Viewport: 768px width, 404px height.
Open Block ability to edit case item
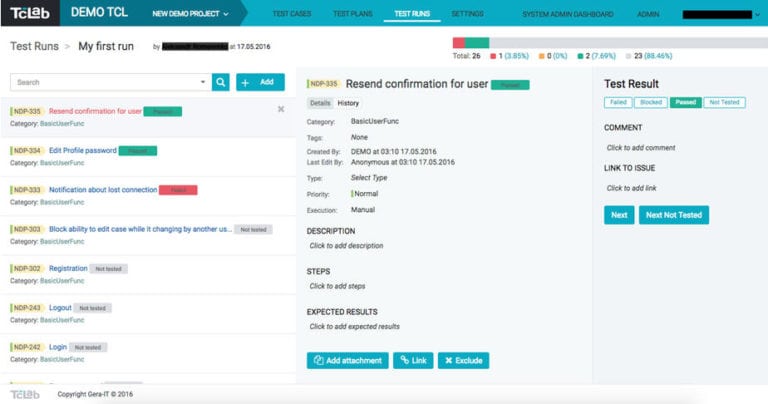click(x=140, y=229)
